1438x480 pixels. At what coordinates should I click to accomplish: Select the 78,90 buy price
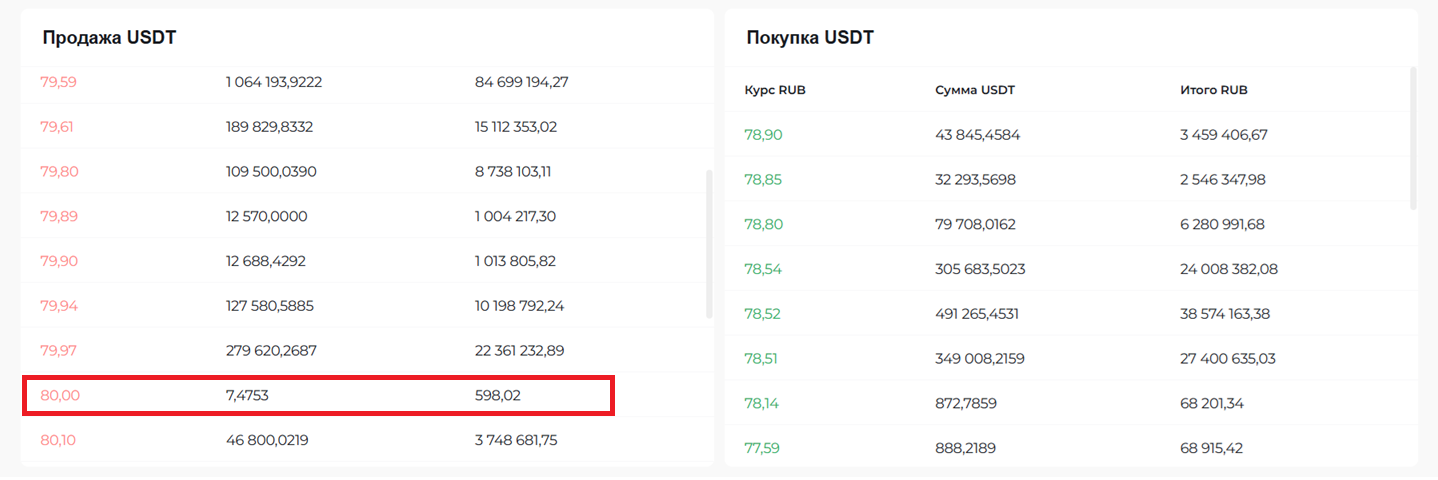click(764, 135)
